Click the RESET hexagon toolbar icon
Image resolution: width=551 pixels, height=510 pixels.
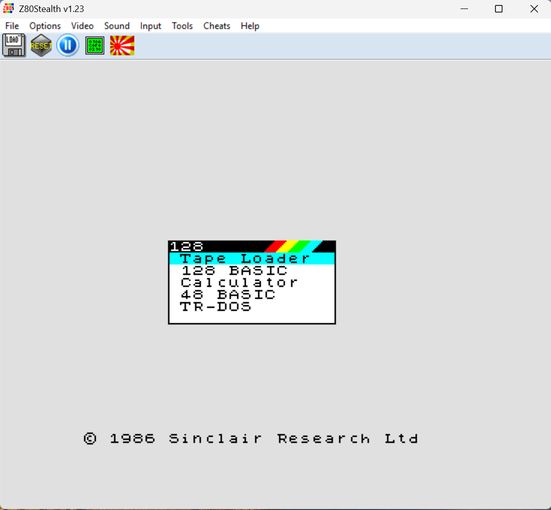(x=41, y=45)
